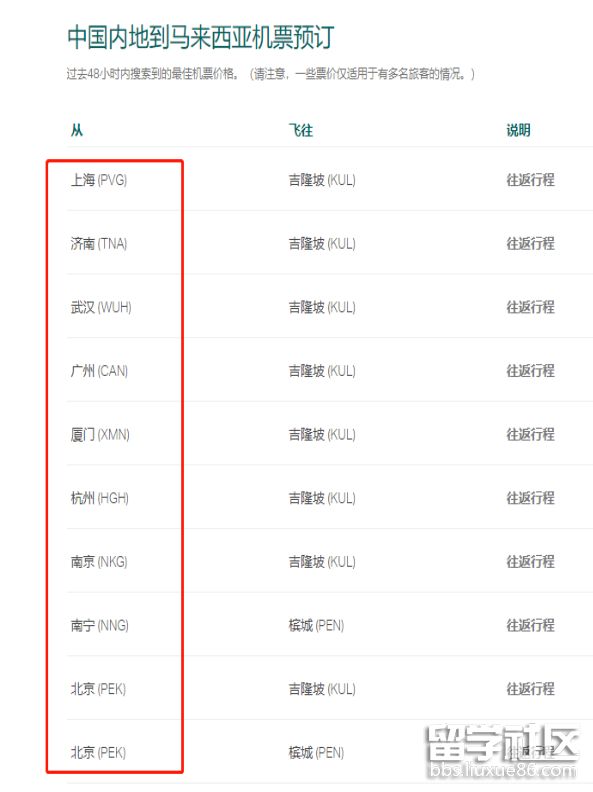Click 往返行程 in the 广州 row
593x792 pixels.
click(530, 371)
